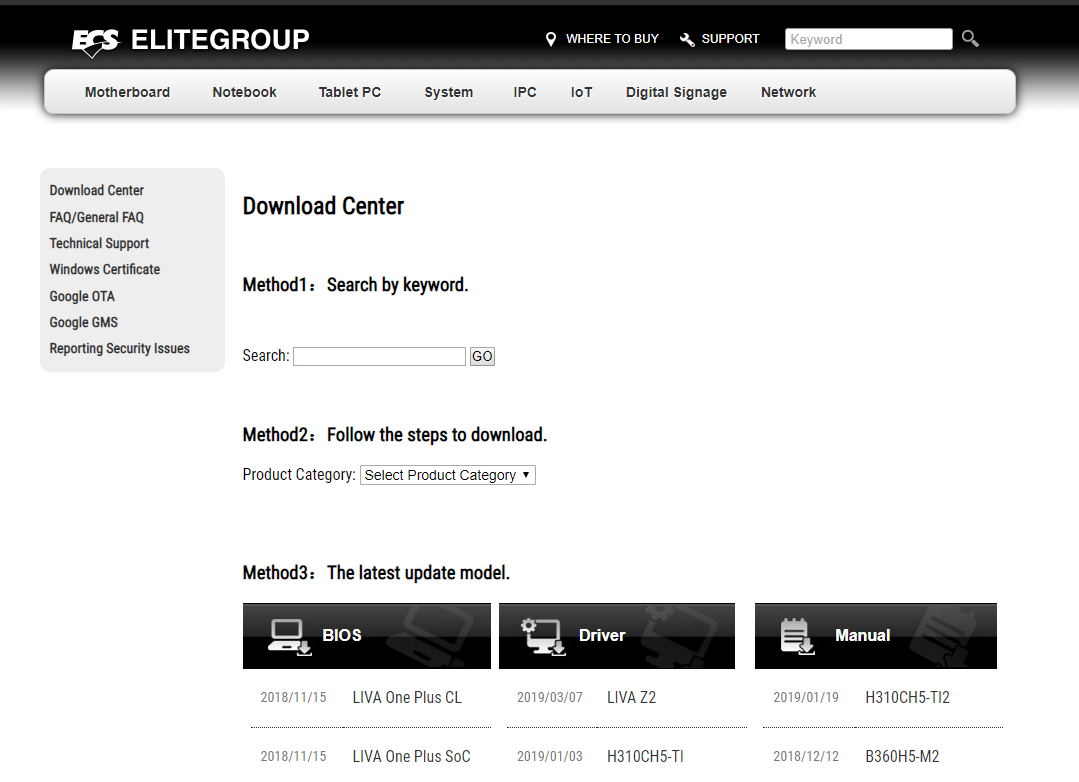The height and width of the screenshot is (782, 1079).
Task: Click the Manual section header label
Action: click(862, 635)
